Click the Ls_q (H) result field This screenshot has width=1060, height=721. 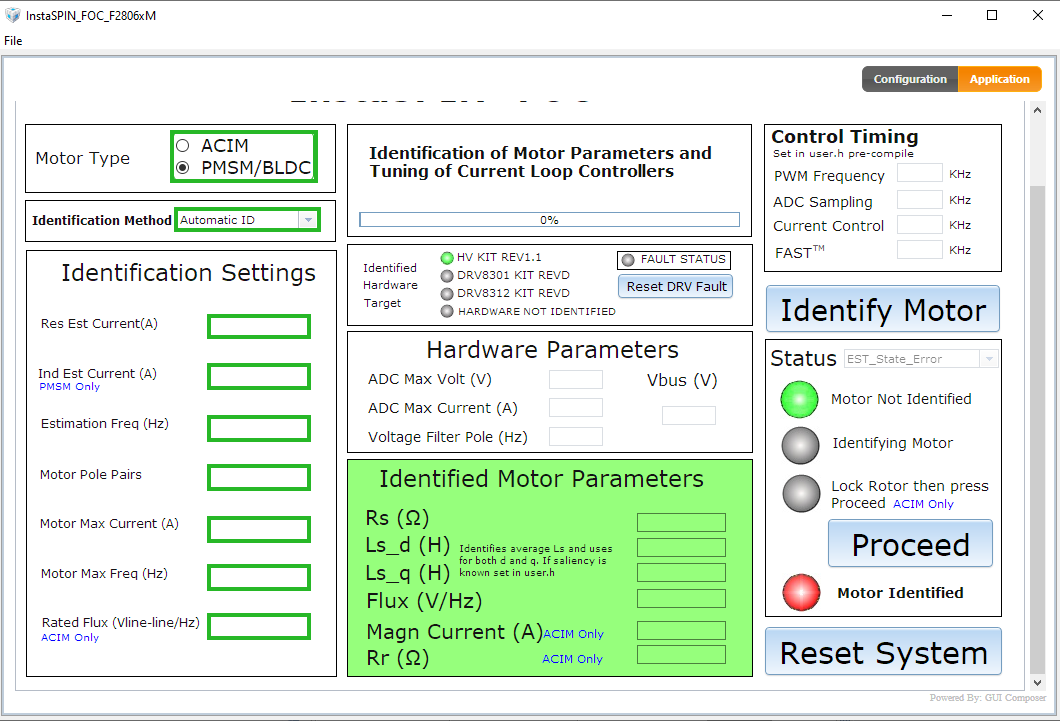[681, 572]
